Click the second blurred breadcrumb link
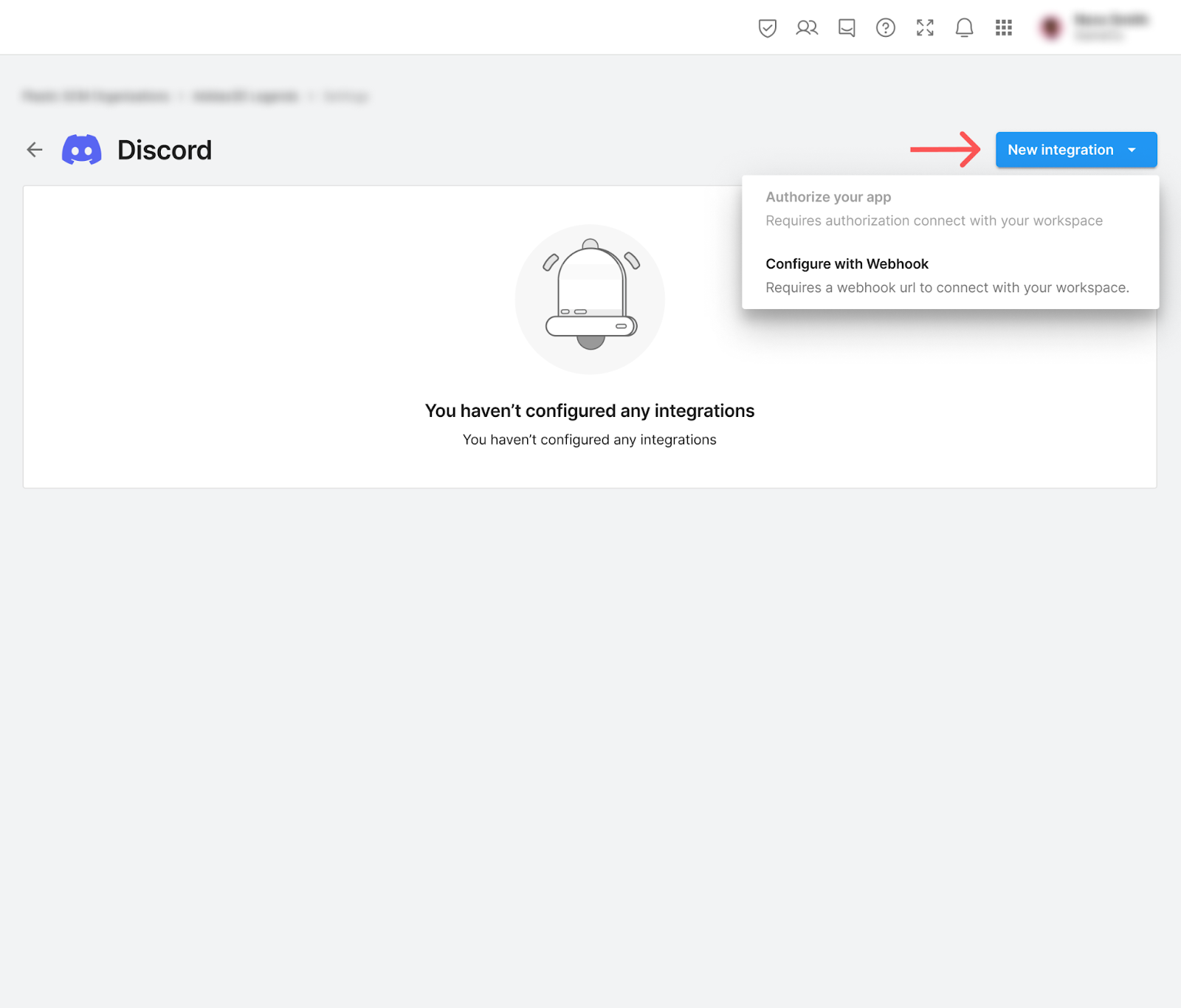The image size is (1181, 1008). pyautogui.click(x=246, y=96)
